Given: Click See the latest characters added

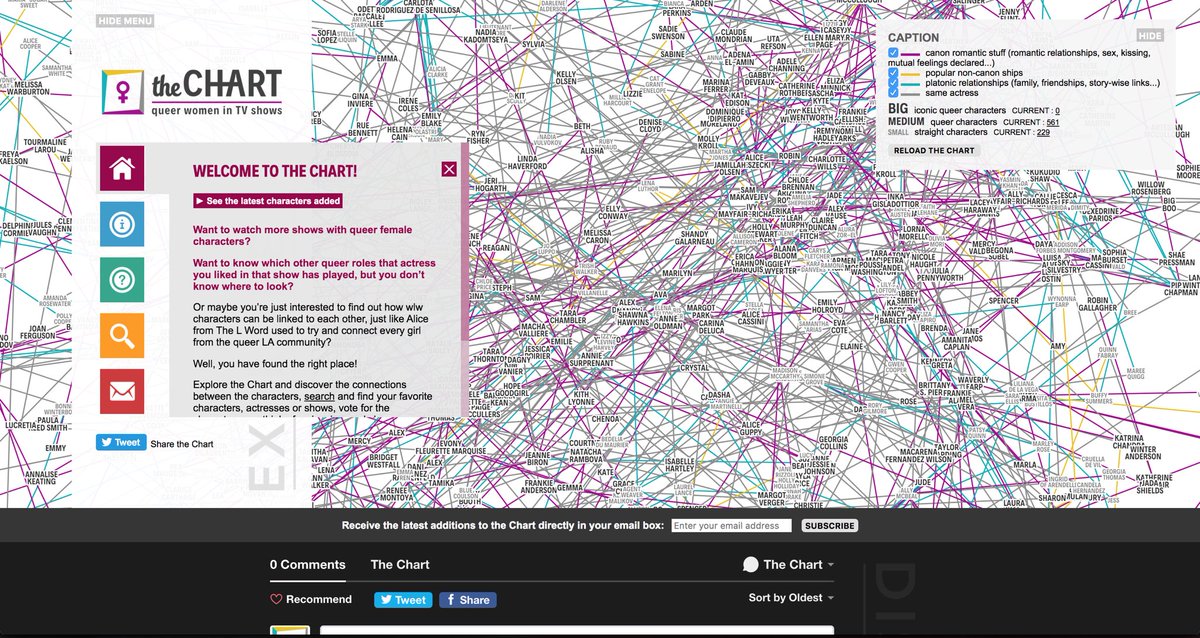Looking at the screenshot, I should 268,201.
